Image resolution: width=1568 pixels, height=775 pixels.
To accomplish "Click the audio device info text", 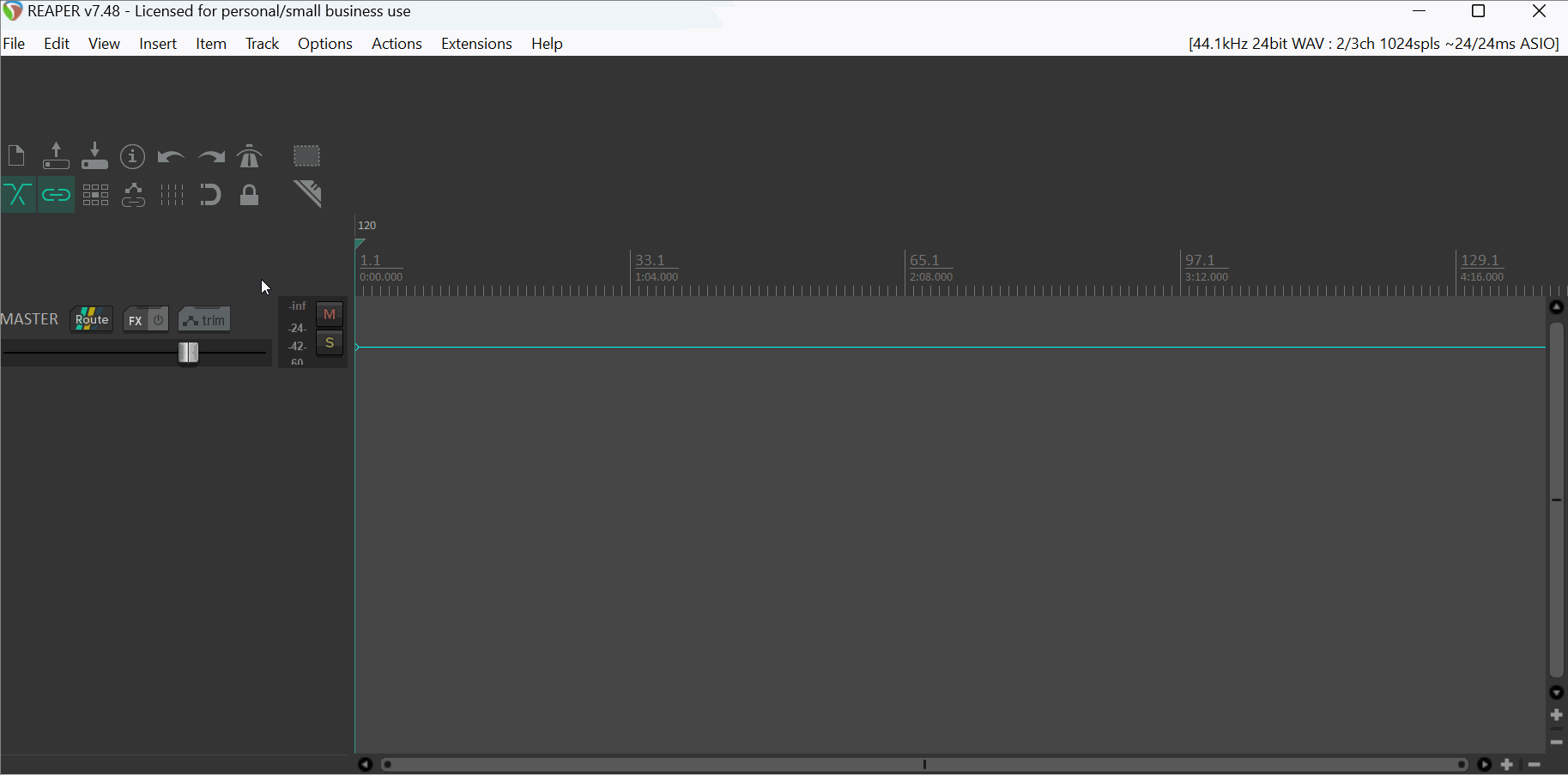I will (x=1373, y=44).
